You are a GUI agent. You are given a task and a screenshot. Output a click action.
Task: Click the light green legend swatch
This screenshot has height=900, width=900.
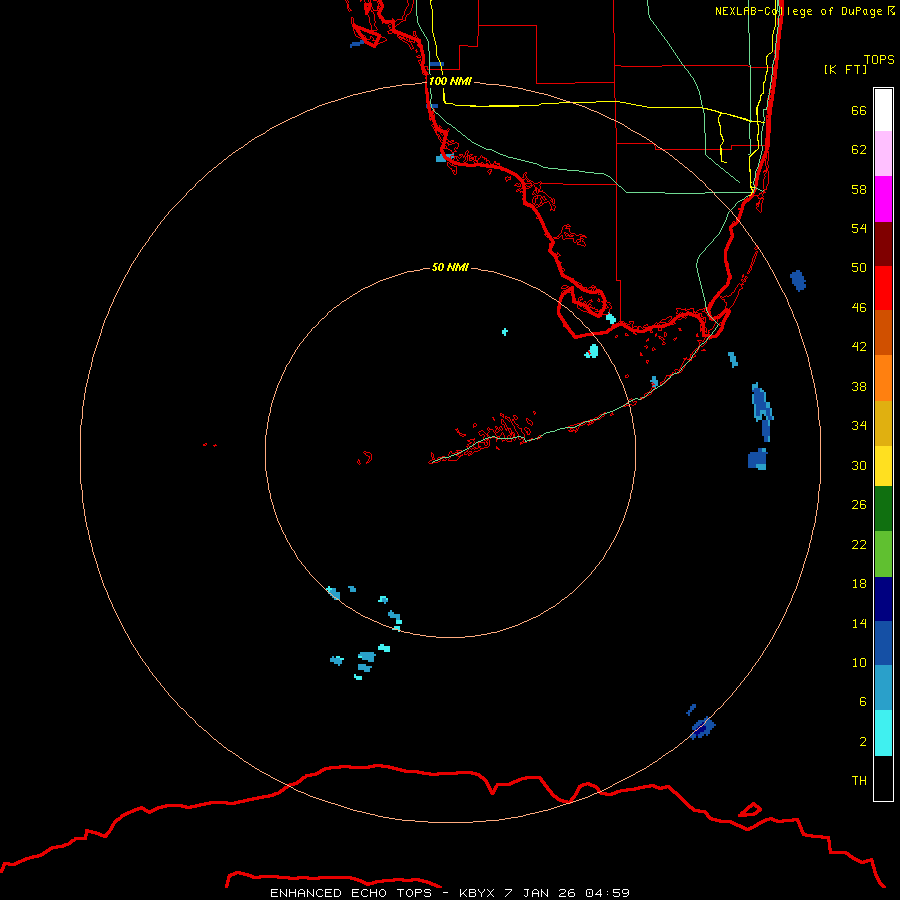click(883, 554)
